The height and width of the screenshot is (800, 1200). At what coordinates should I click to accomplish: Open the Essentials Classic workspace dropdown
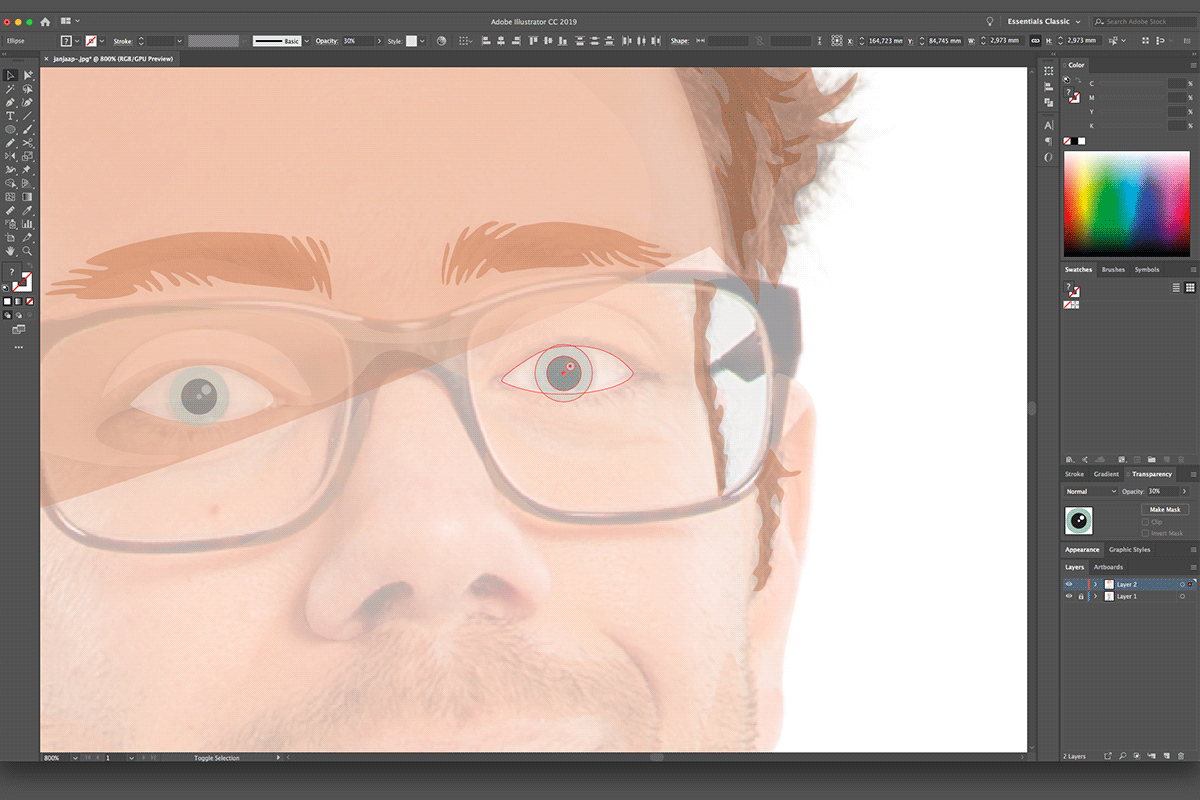point(1044,21)
